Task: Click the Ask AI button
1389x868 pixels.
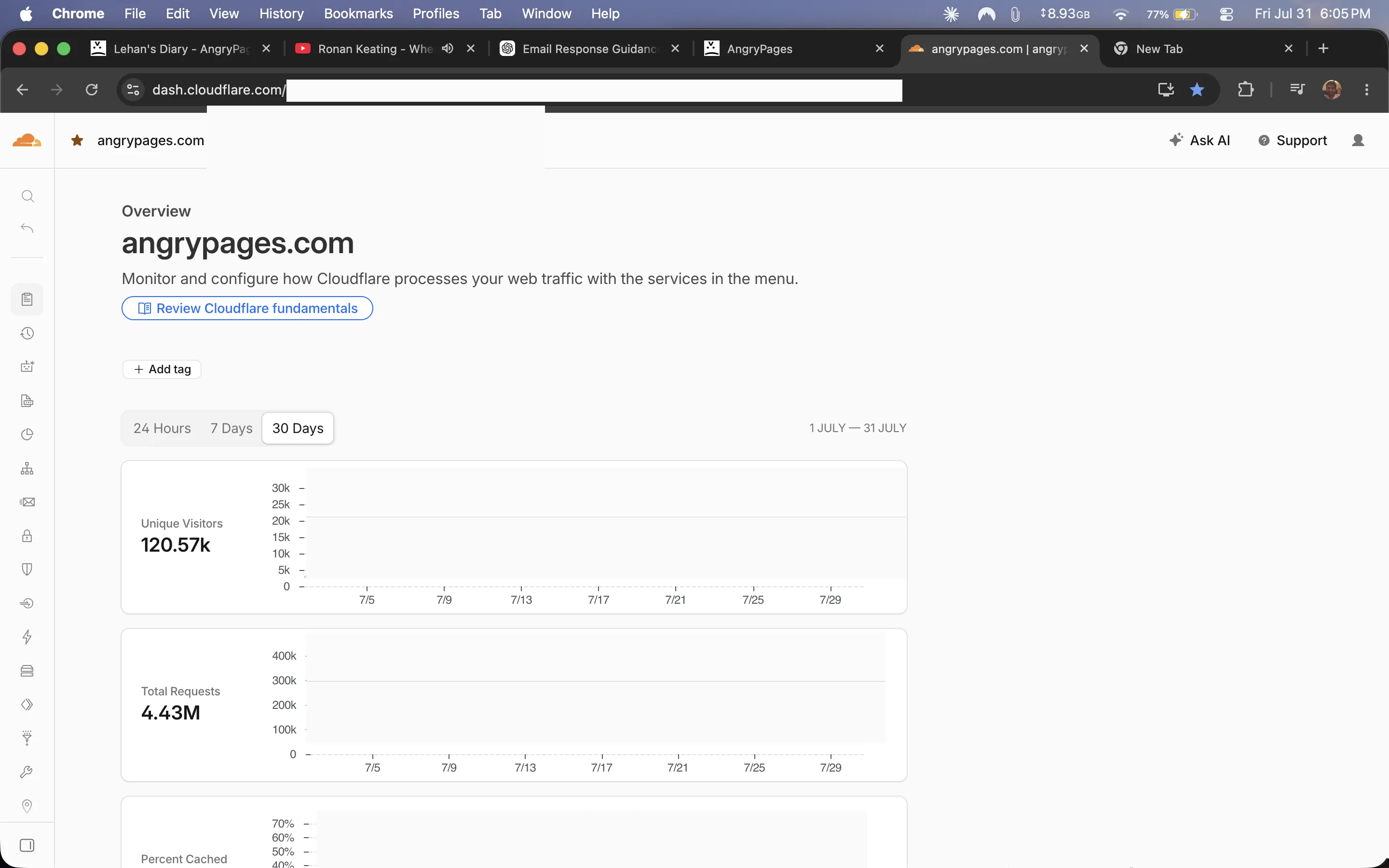Action: pyautogui.click(x=1199, y=140)
